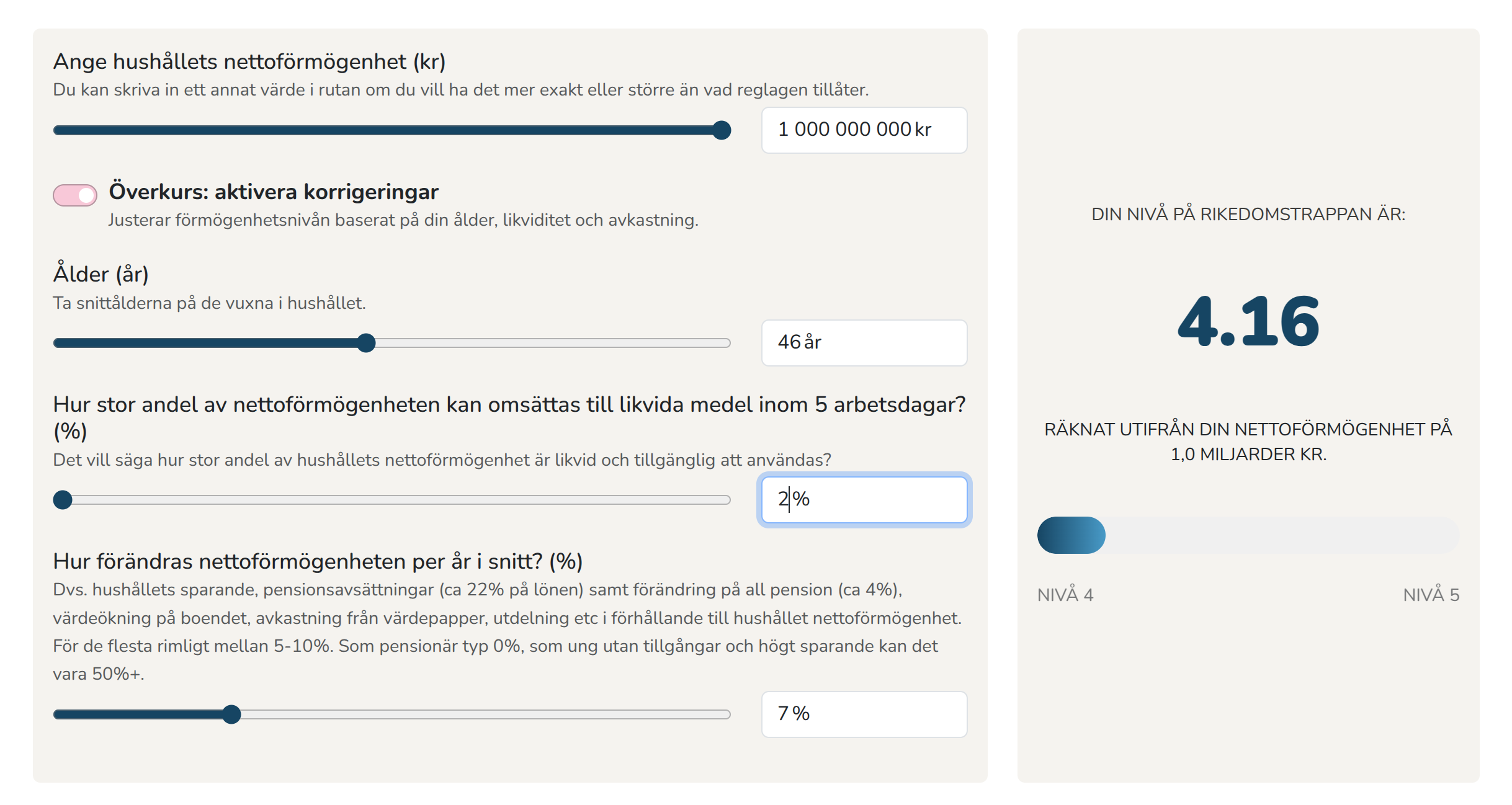Image resolution: width=1512 pixels, height=805 pixels.
Task: Click the "Ange hushållets nettoförmögenhet (kr)" heading
Action: click(249, 61)
